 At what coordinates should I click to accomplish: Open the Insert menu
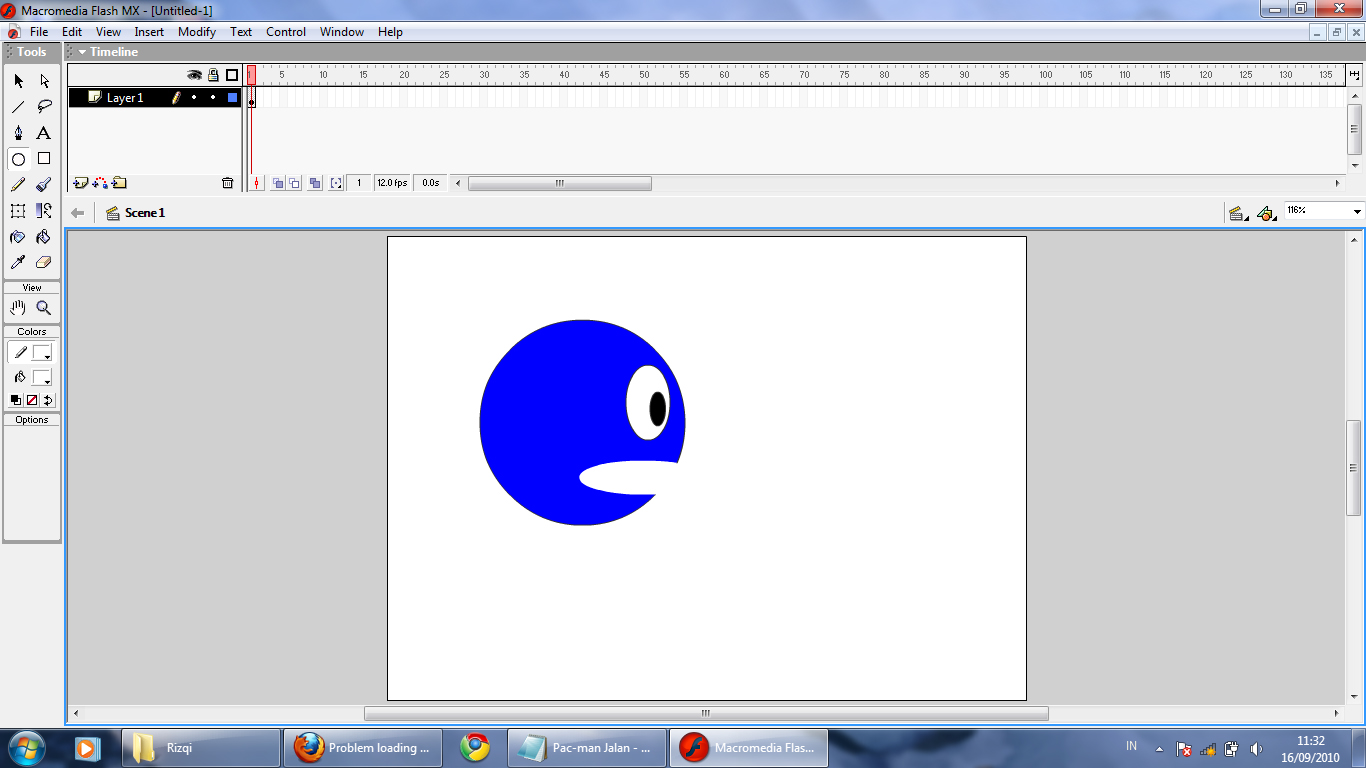tap(149, 32)
